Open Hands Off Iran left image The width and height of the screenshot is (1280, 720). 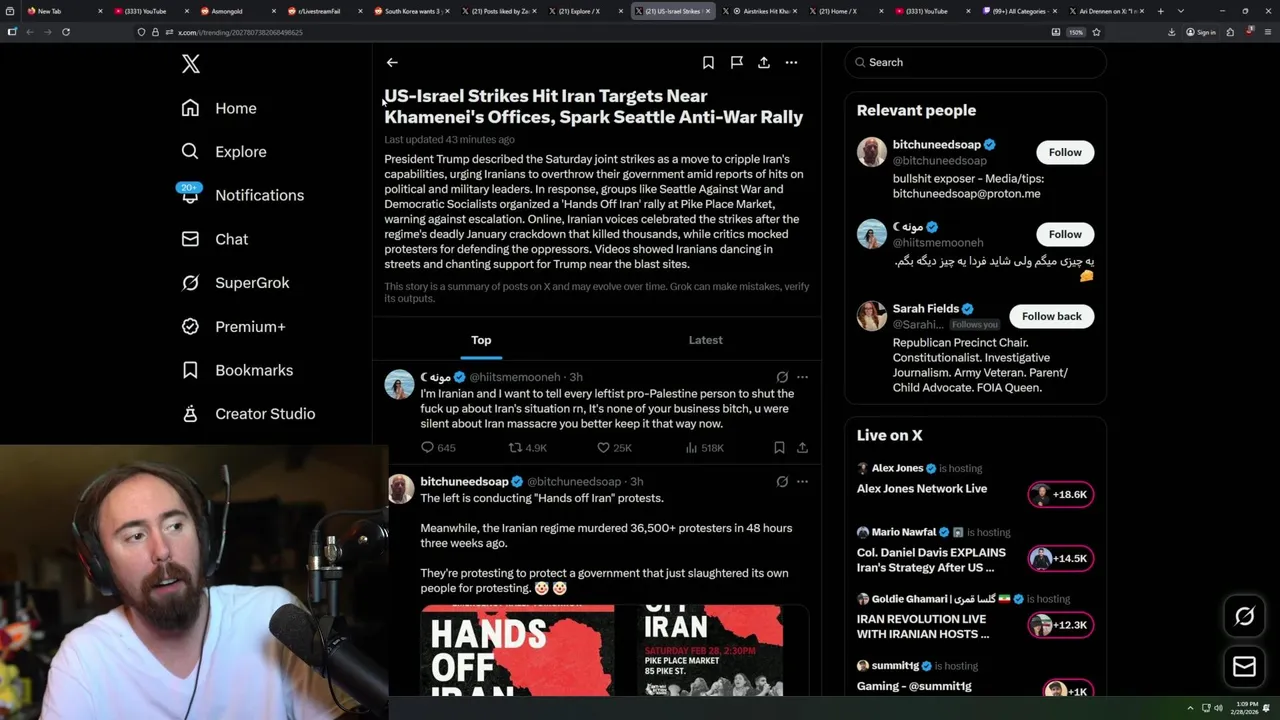coord(517,650)
